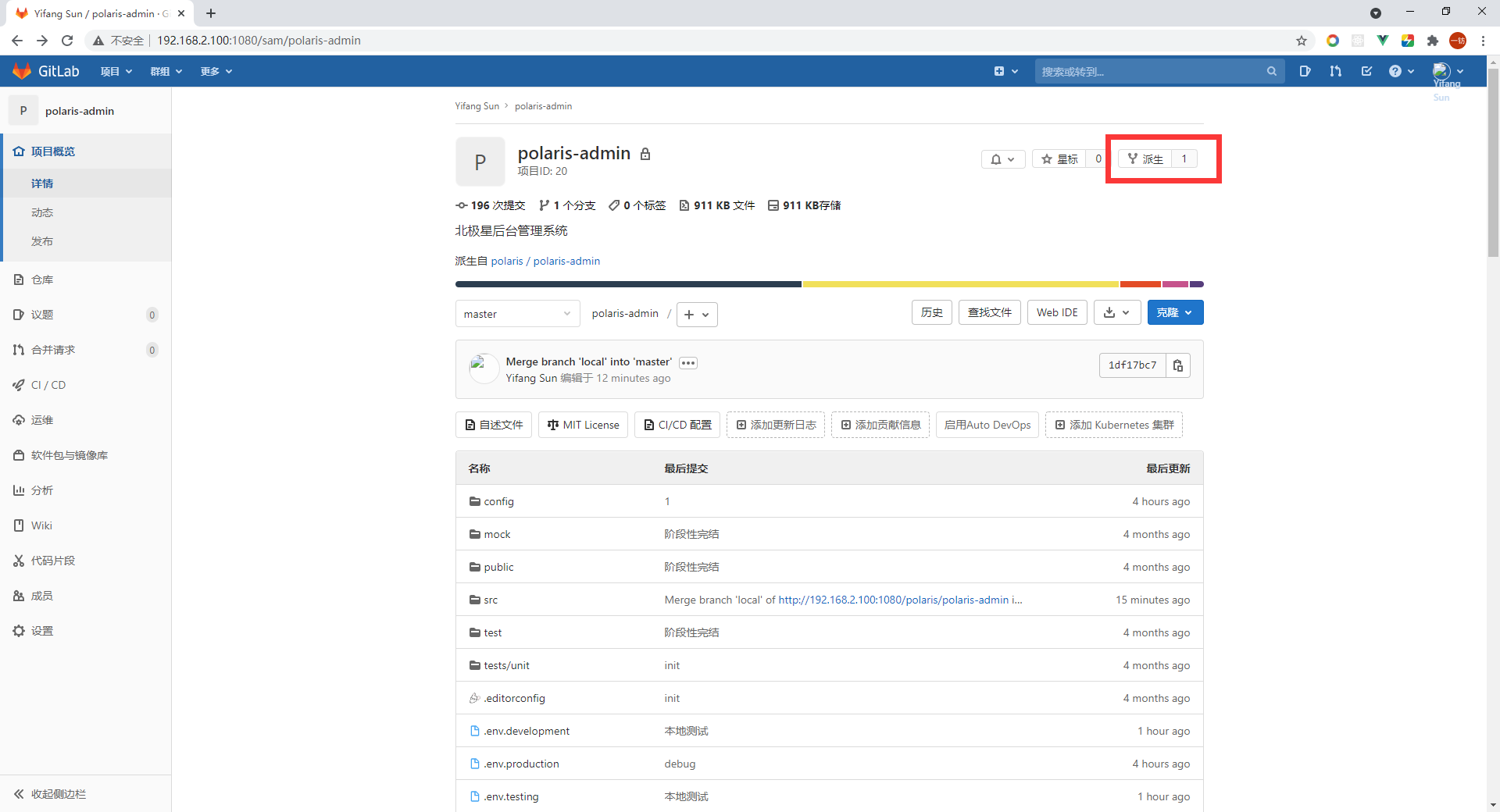The image size is (1500, 812).
Task: Click the 查找文件 find file button
Action: click(x=990, y=312)
